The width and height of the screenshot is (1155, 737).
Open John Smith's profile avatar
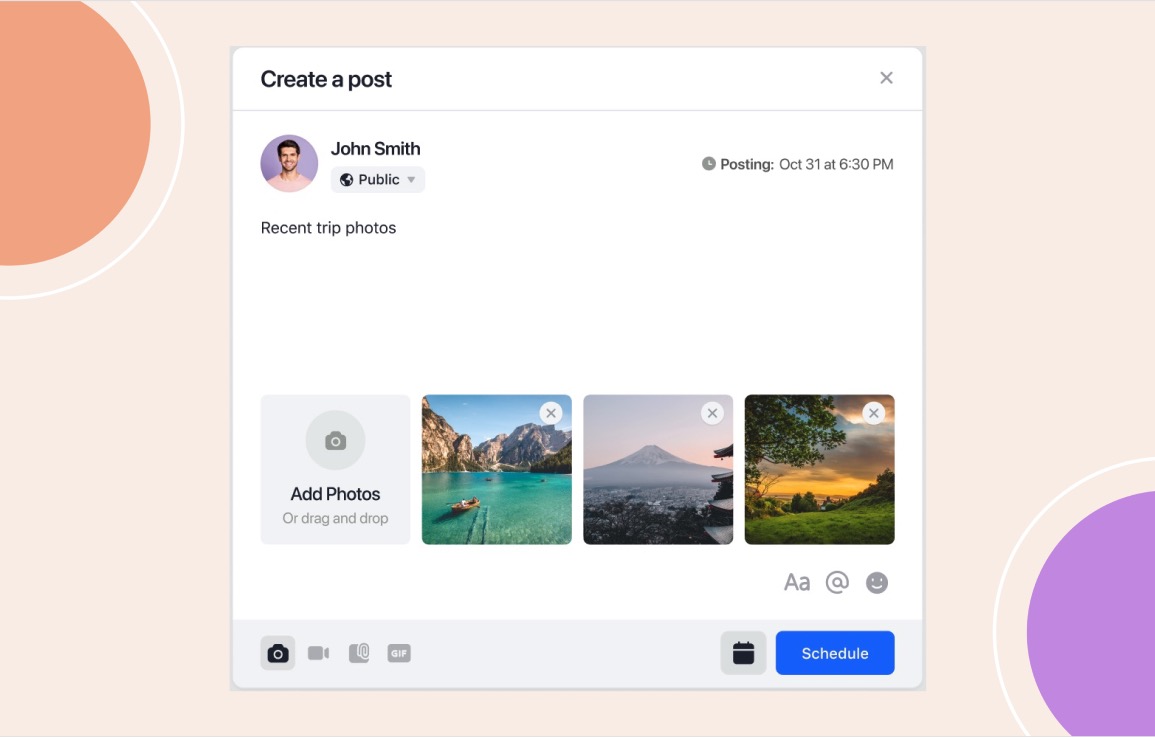pos(289,163)
